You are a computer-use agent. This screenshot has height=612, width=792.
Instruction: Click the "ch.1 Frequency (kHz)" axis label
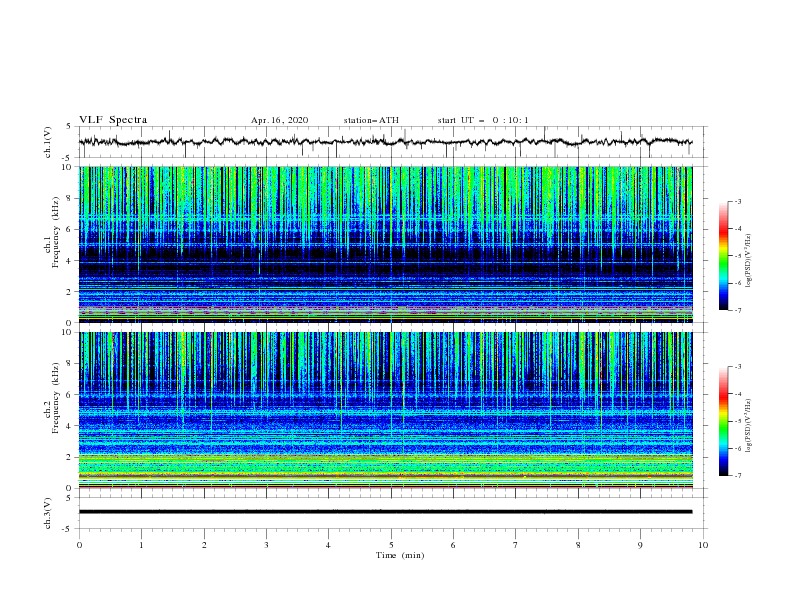tap(52, 232)
